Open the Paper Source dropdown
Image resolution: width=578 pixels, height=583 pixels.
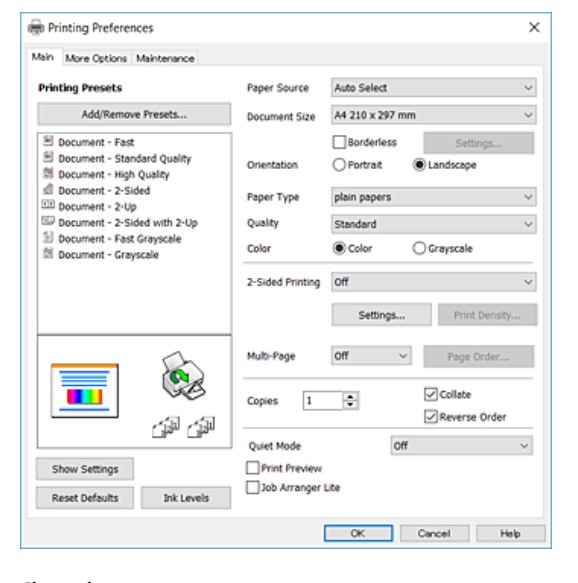coord(433,88)
